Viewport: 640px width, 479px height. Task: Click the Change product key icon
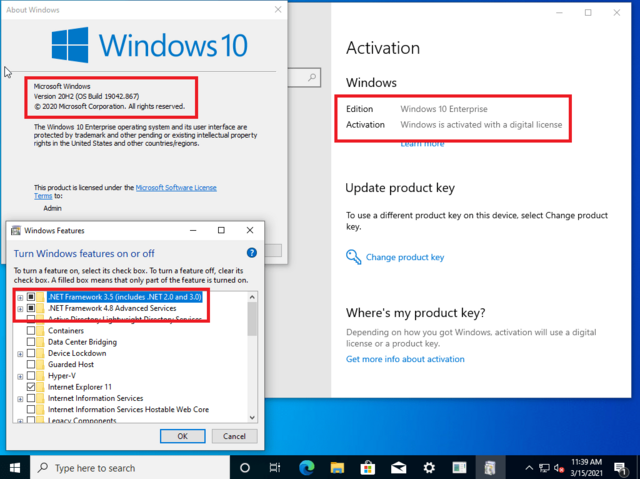(x=353, y=257)
